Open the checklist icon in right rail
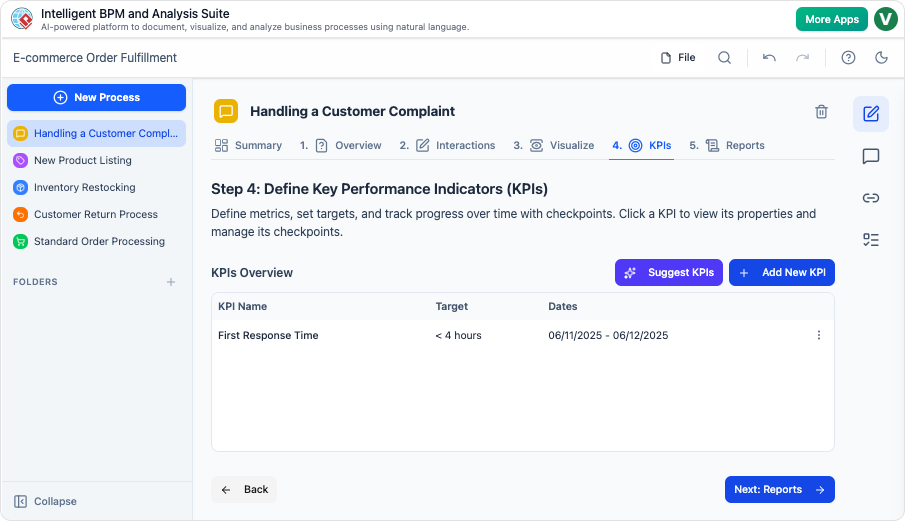This screenshot has width=905, height=521. tap(871, 239)
